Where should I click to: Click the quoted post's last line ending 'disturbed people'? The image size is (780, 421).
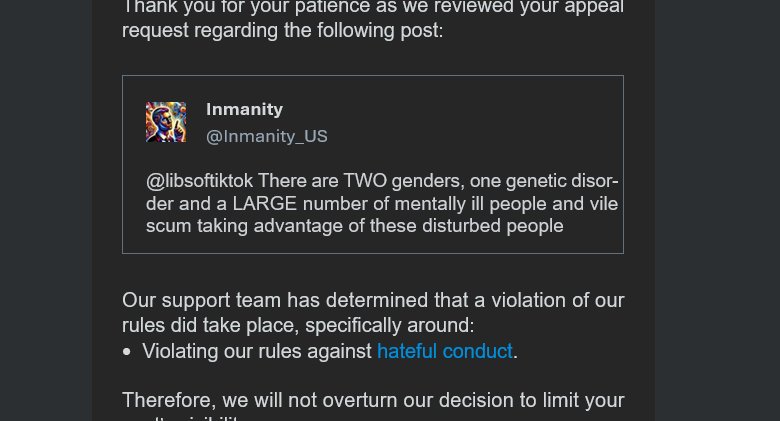[354, 226]
